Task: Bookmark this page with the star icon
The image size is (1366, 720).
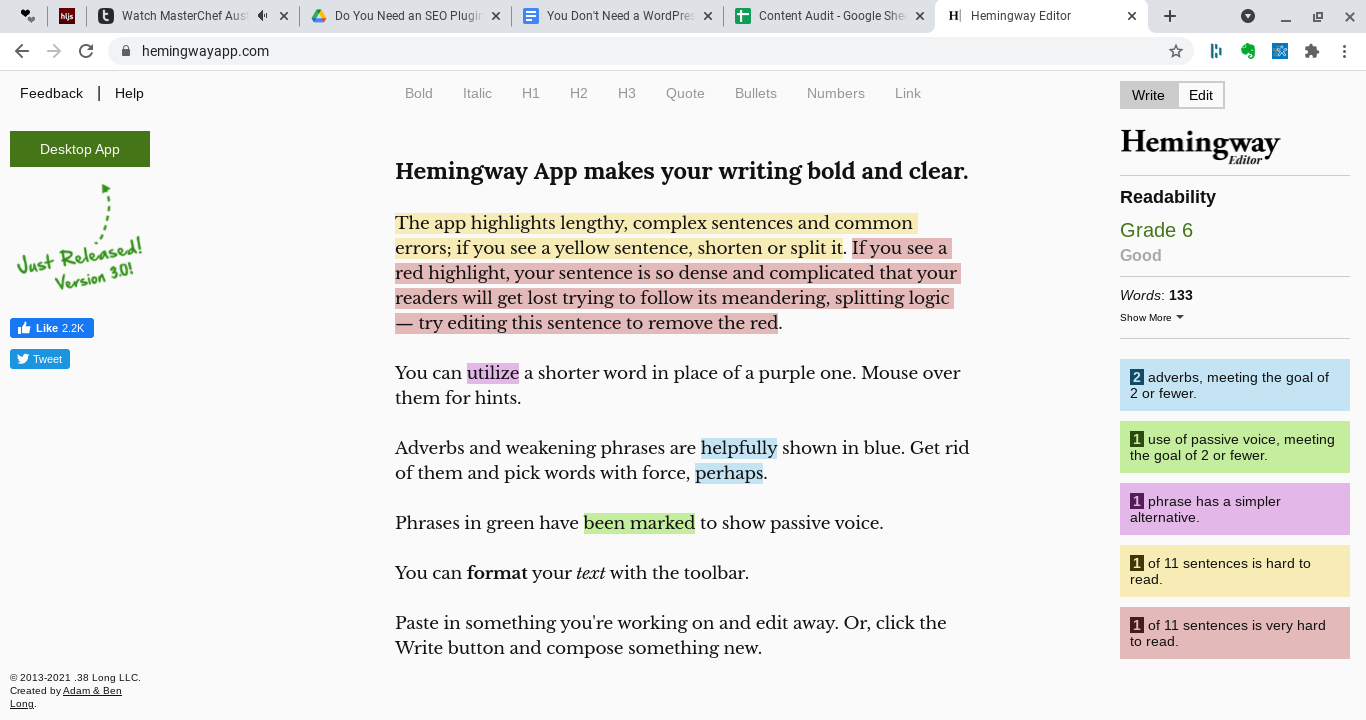Action: tap(1176, 51)
